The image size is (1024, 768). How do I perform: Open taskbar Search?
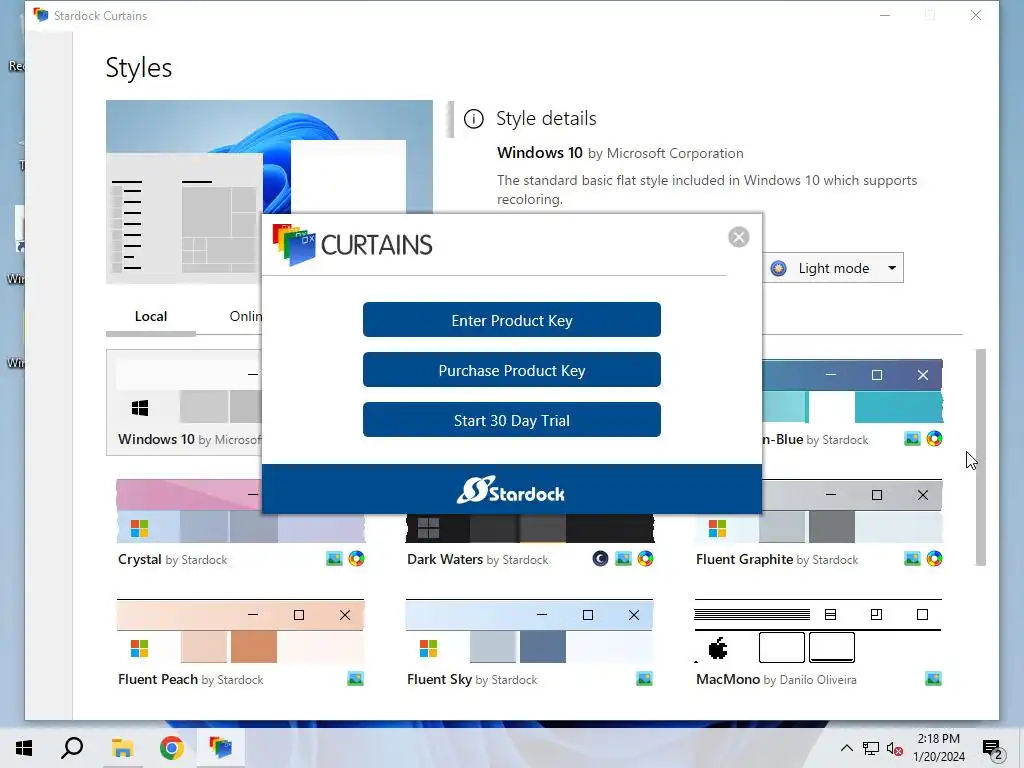click(x=72, y=748)
